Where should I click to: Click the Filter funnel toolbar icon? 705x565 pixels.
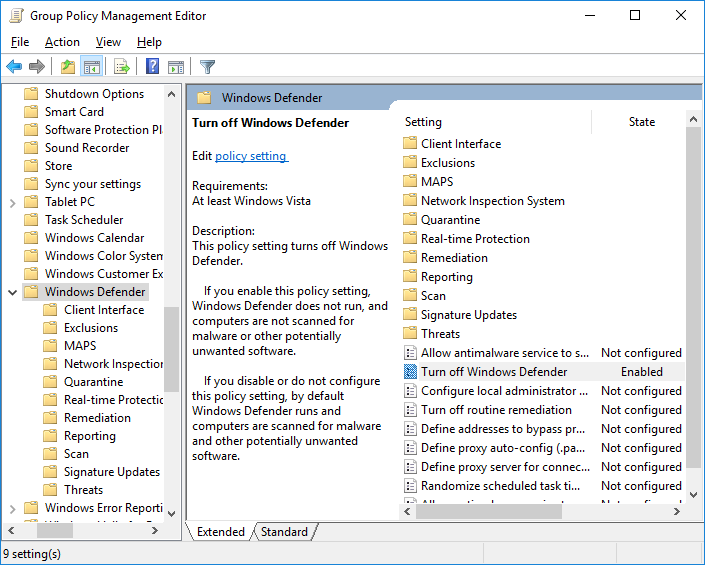[207, 67]
